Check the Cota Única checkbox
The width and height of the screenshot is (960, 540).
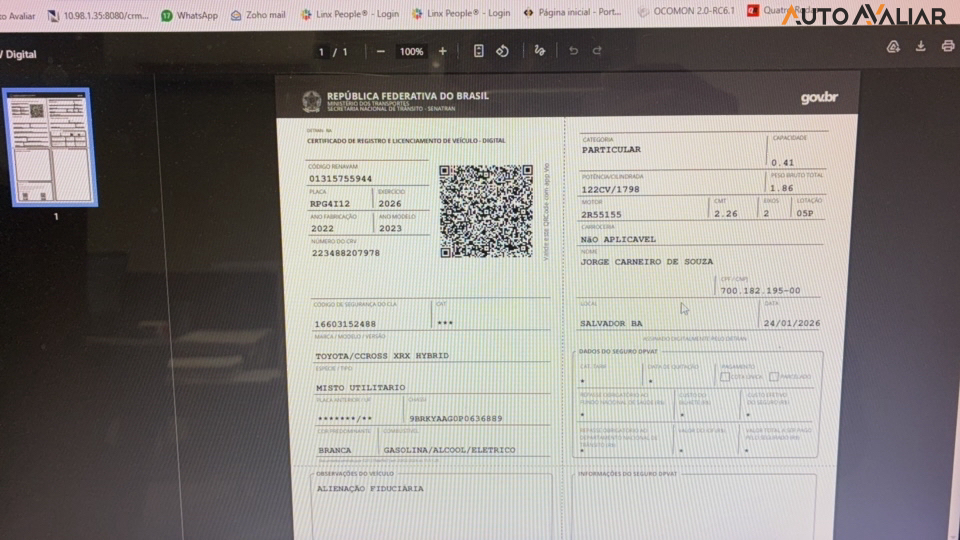tap(724, 377)
